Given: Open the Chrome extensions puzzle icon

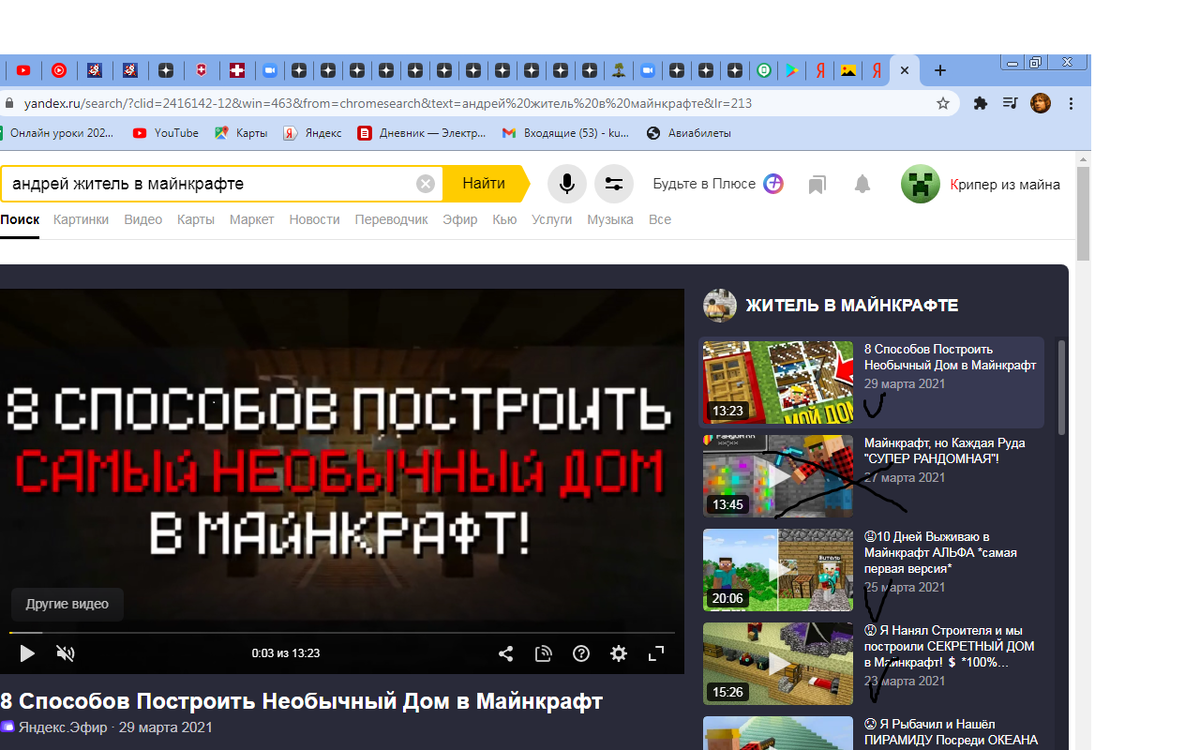Looking at the screenshot, I should tap(980, 103).
